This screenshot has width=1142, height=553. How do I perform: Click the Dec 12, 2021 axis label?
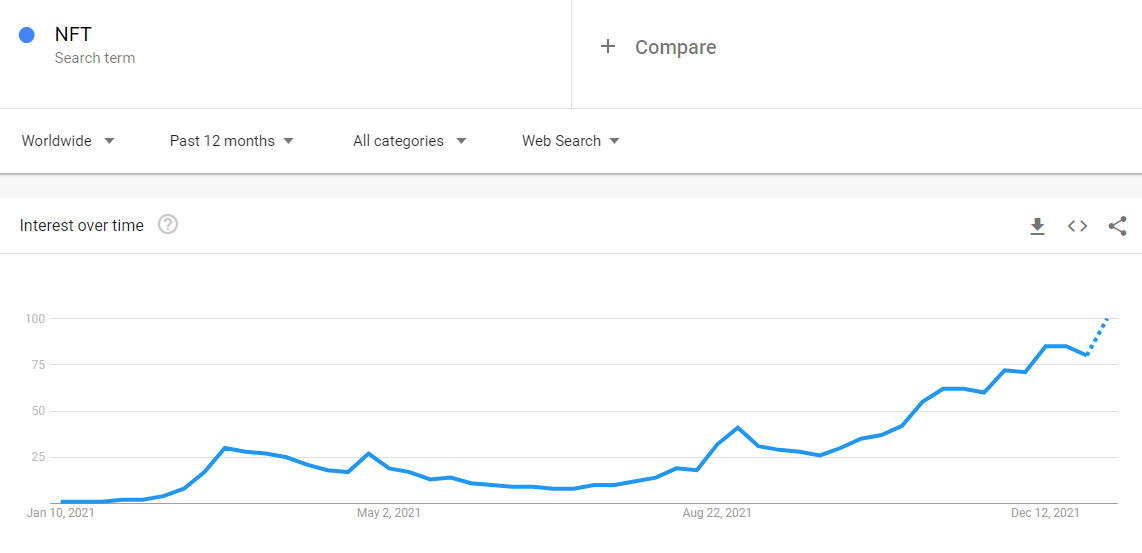[1045, 513]
